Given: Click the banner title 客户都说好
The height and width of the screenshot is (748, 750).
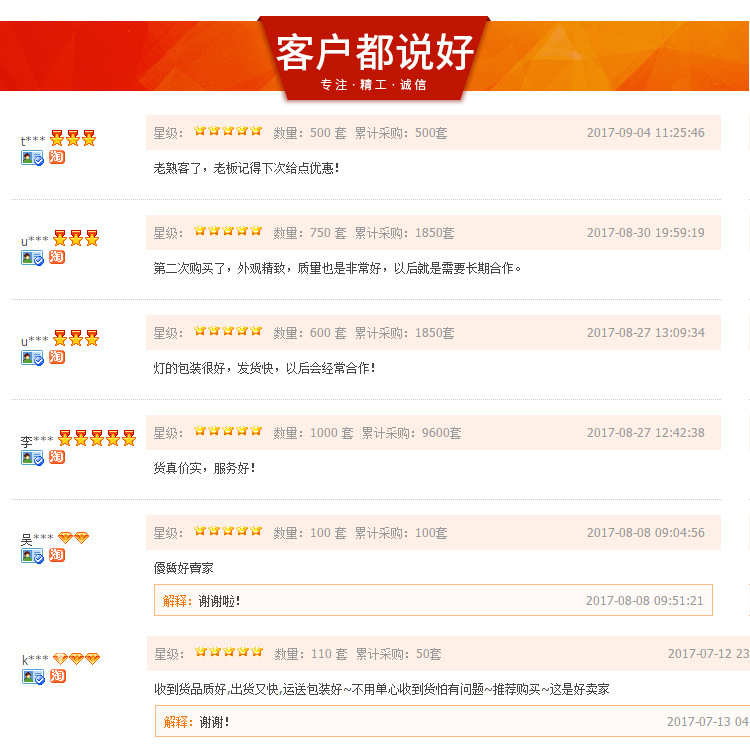Looking at the screenshot, I should click(x=375, y=52).
